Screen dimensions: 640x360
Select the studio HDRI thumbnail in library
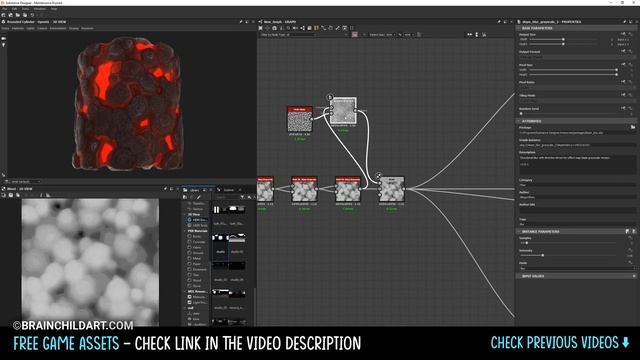(220, 247)
